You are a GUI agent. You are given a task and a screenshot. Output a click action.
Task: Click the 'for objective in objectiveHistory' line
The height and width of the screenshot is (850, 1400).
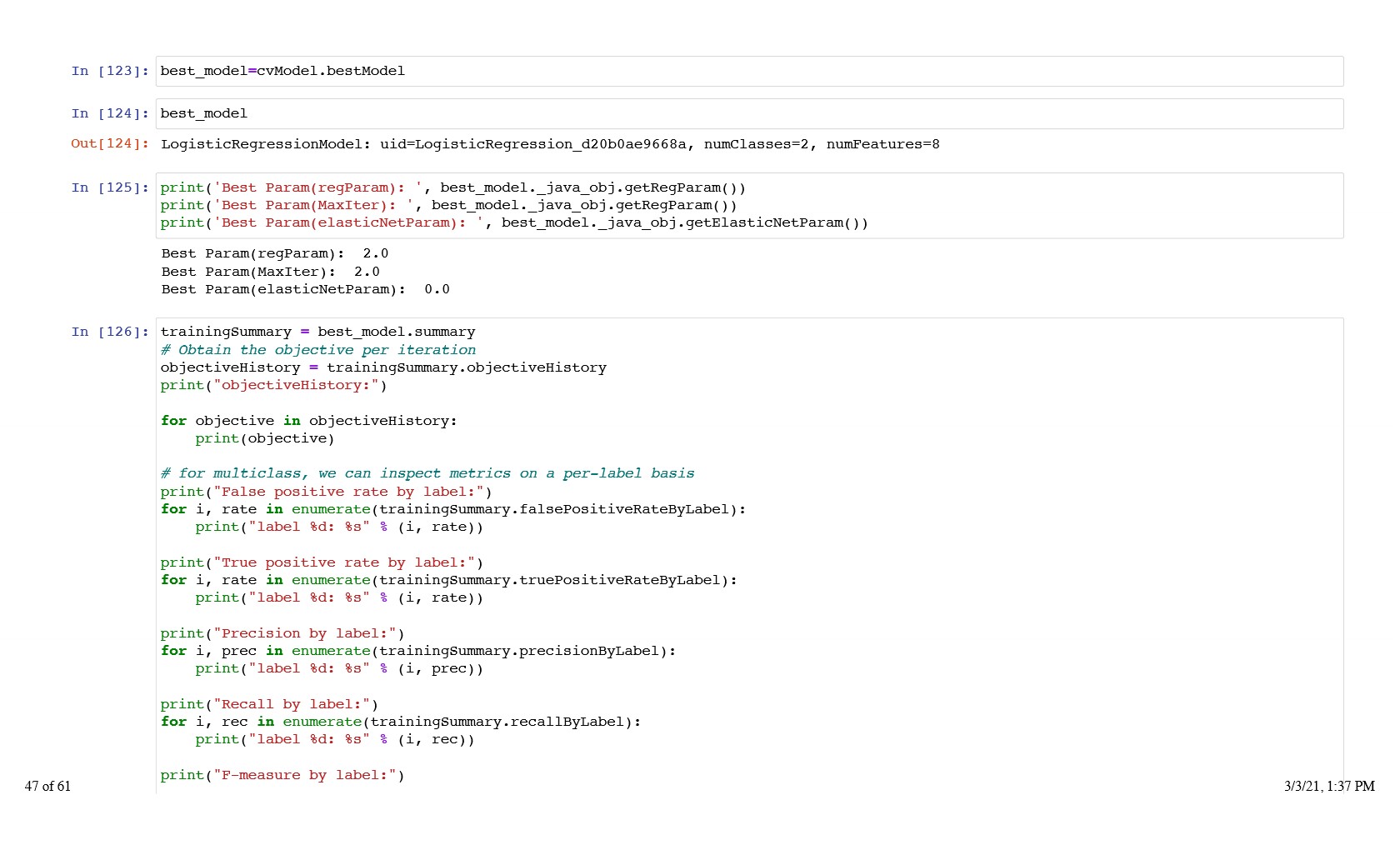[308, 421]
